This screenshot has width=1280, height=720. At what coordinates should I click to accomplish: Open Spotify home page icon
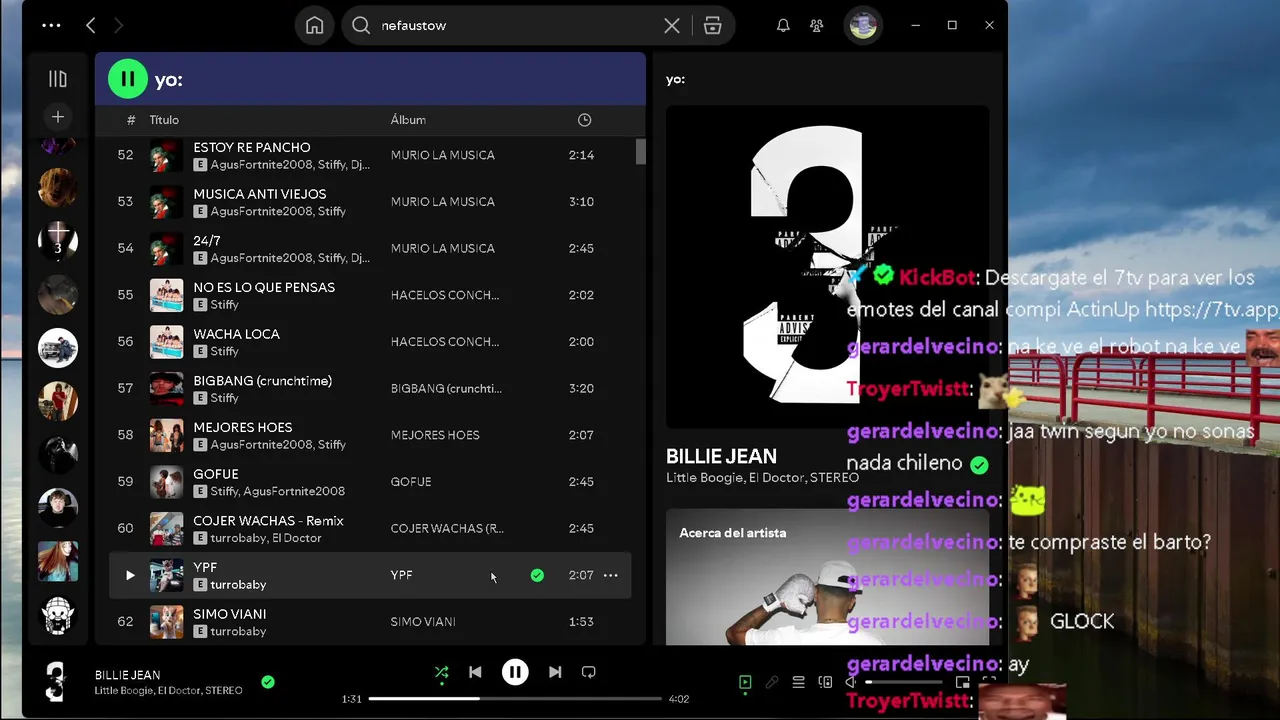[314, 26]
